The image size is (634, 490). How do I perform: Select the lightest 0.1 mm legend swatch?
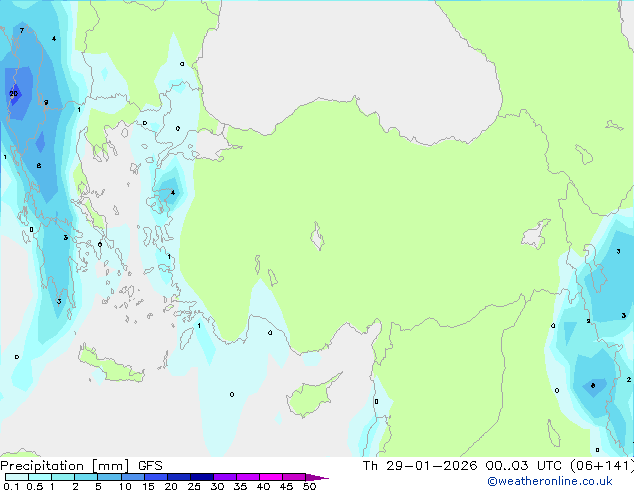pos(17,477)
